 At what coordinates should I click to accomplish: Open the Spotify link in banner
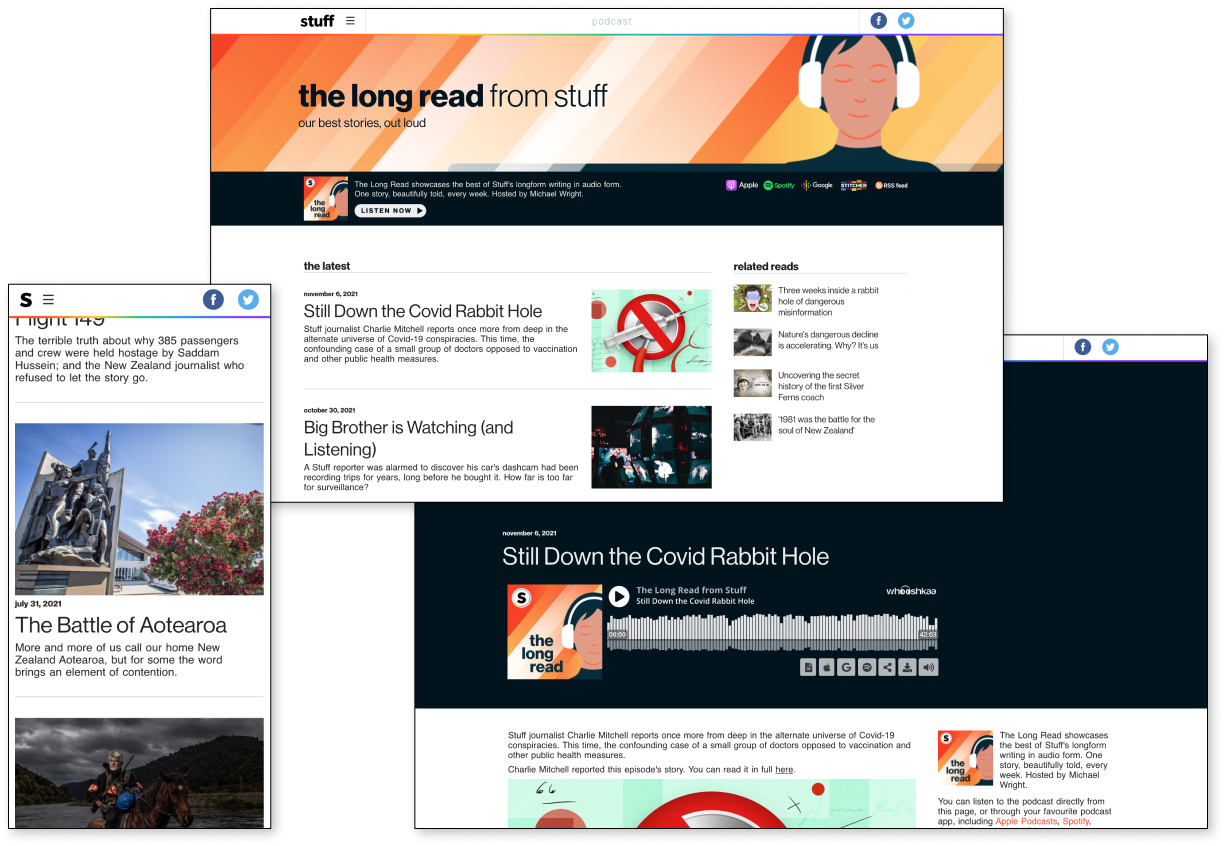coord(779,185)
